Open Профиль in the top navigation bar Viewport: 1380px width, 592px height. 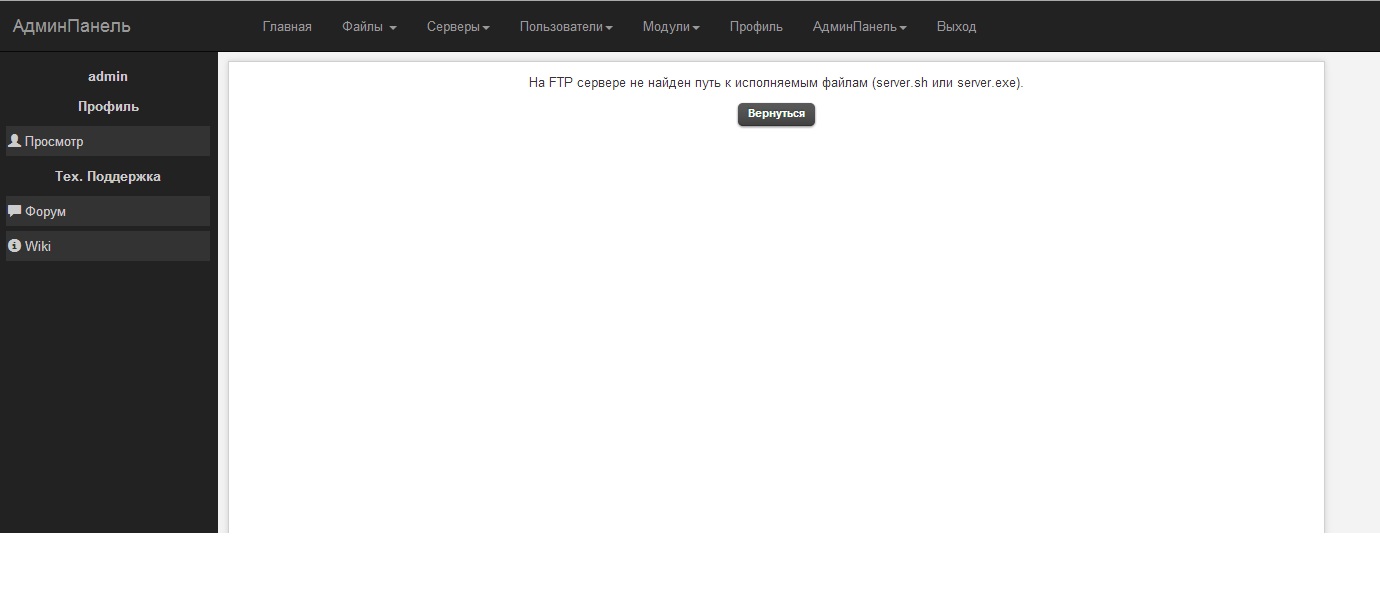pyautogui.click(x=756, y=27)
